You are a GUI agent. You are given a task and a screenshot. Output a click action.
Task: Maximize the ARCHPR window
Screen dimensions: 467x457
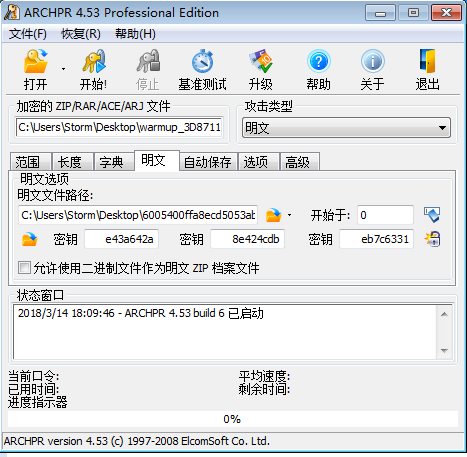[413, 13]
